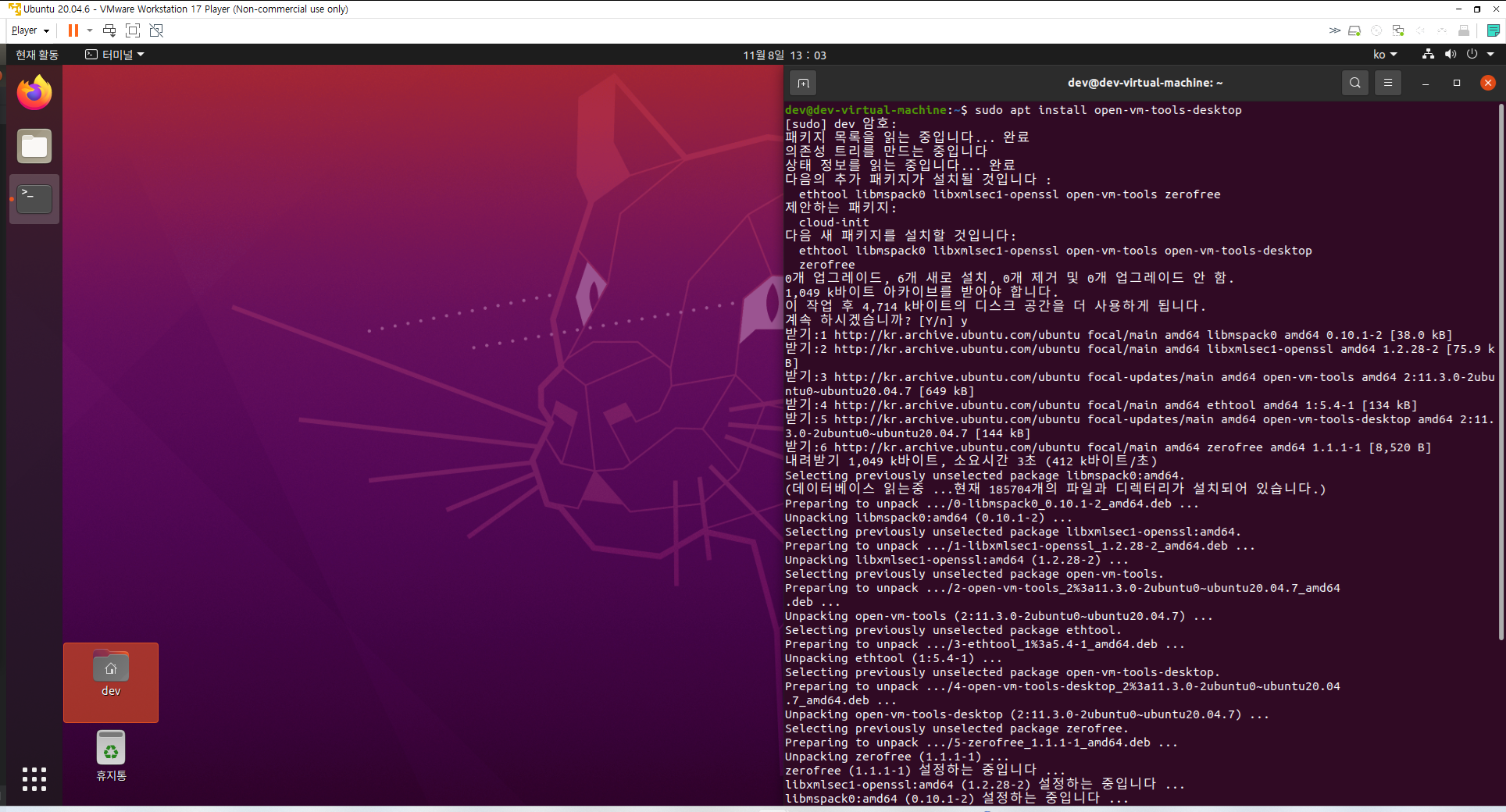The width and height of the screenshot is (1506, 812).
Task: Maximize the terminal window
Action: click(1457, 83)
